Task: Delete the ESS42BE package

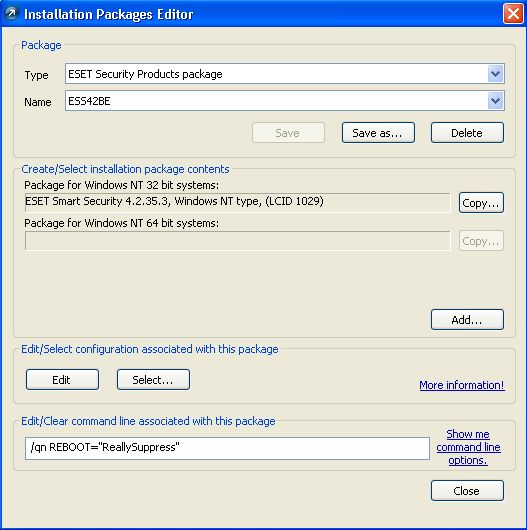Action: point(467,132)
